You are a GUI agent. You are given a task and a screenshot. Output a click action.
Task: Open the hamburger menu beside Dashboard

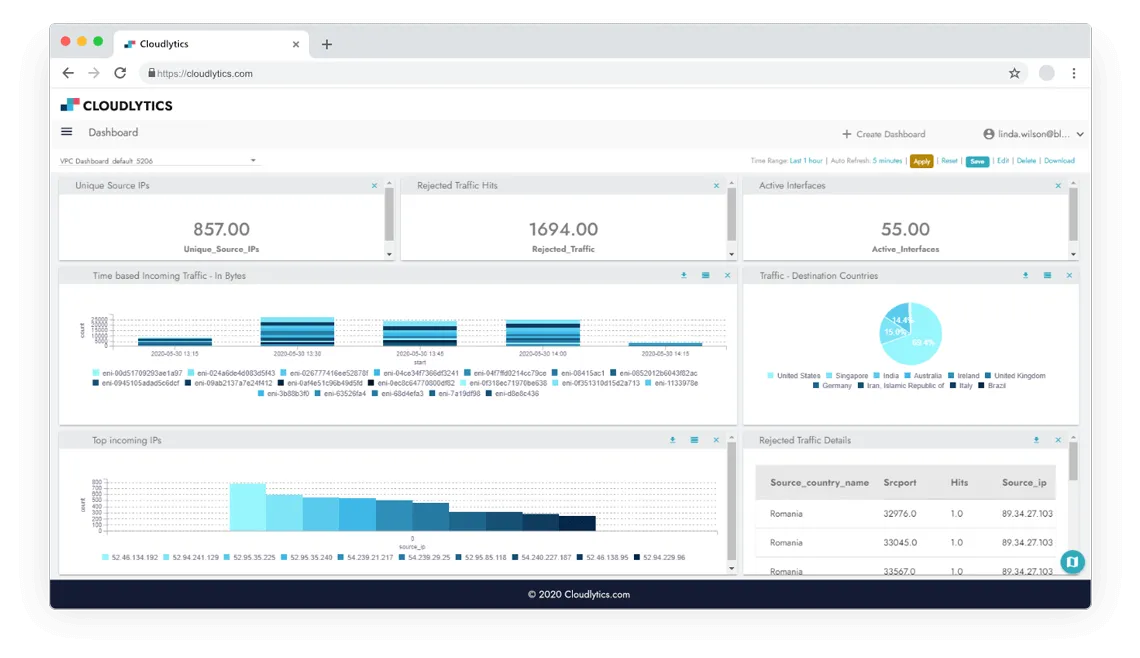(x=66, y=131)
